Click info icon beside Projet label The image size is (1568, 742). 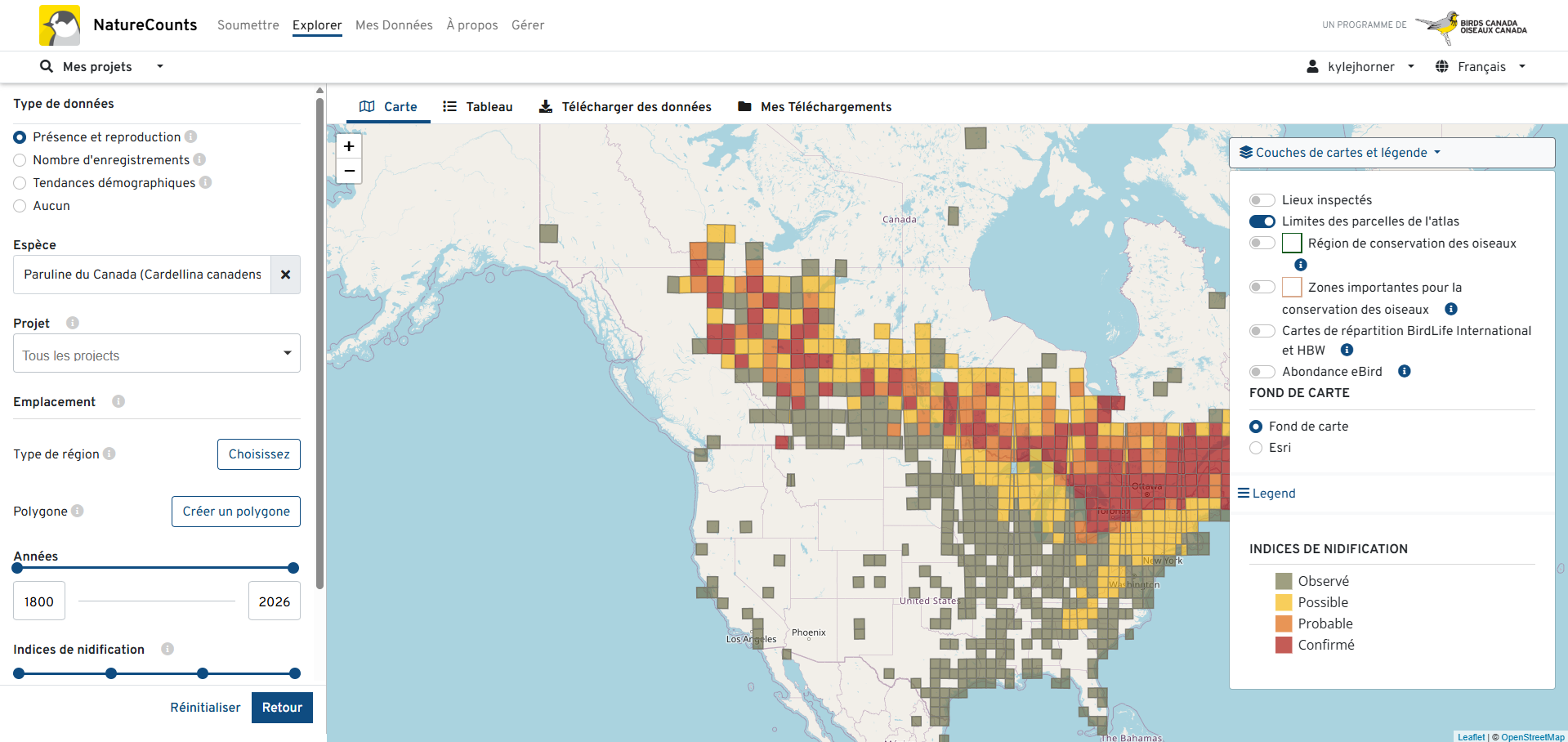pos(73,323)
